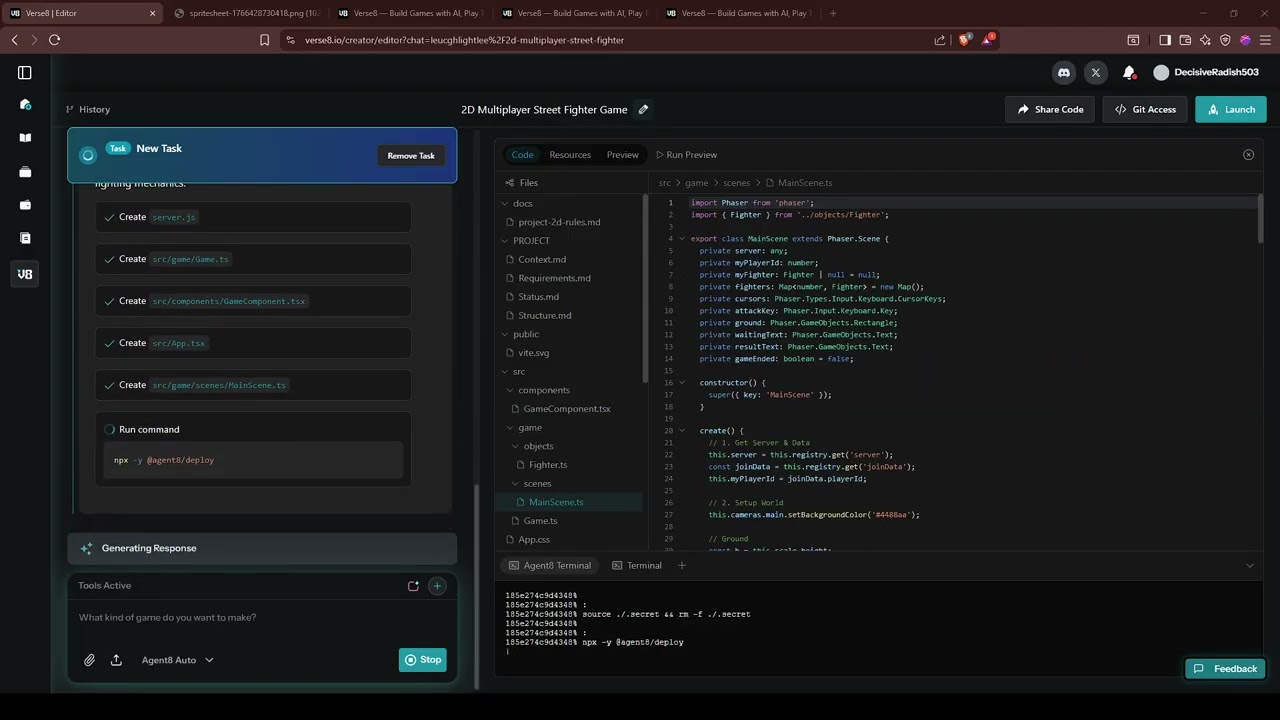Open the Discord link icon
The width and height of the screenshot is (1280, 720).
point(1064,72)
